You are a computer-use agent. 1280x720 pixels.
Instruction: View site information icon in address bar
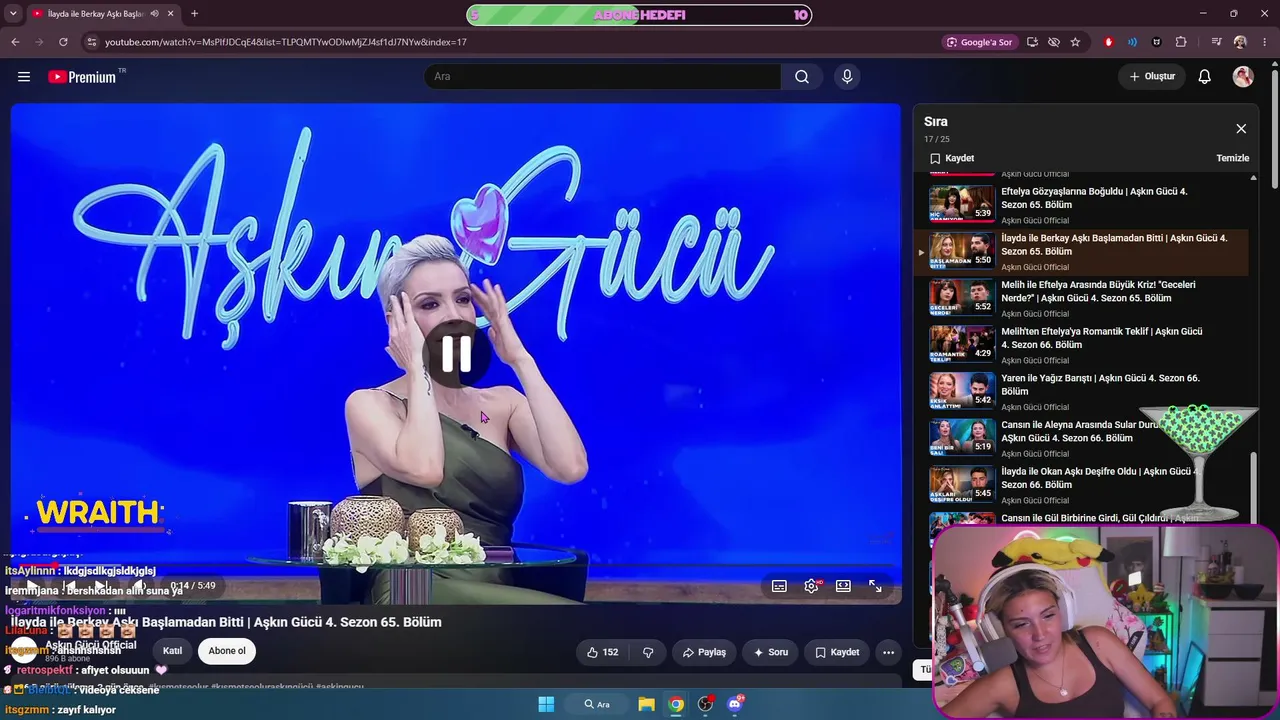point(92,42)
